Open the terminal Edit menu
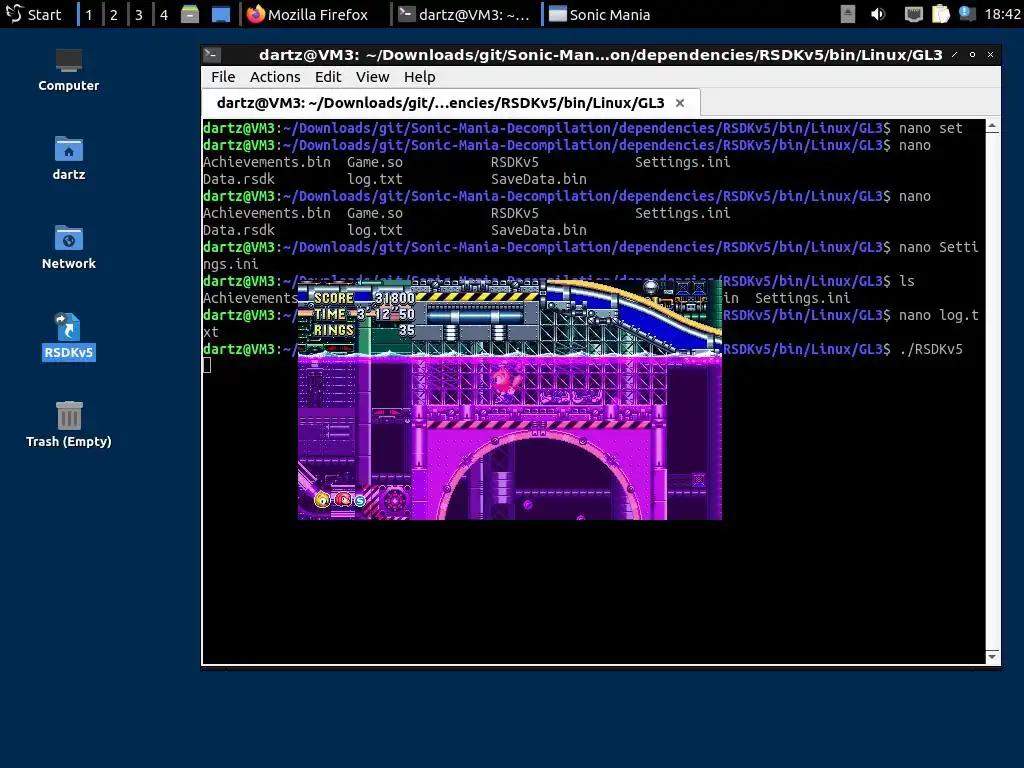This screenshot has height=768, width=1024. pyautogui.click(x=328, y=77)
